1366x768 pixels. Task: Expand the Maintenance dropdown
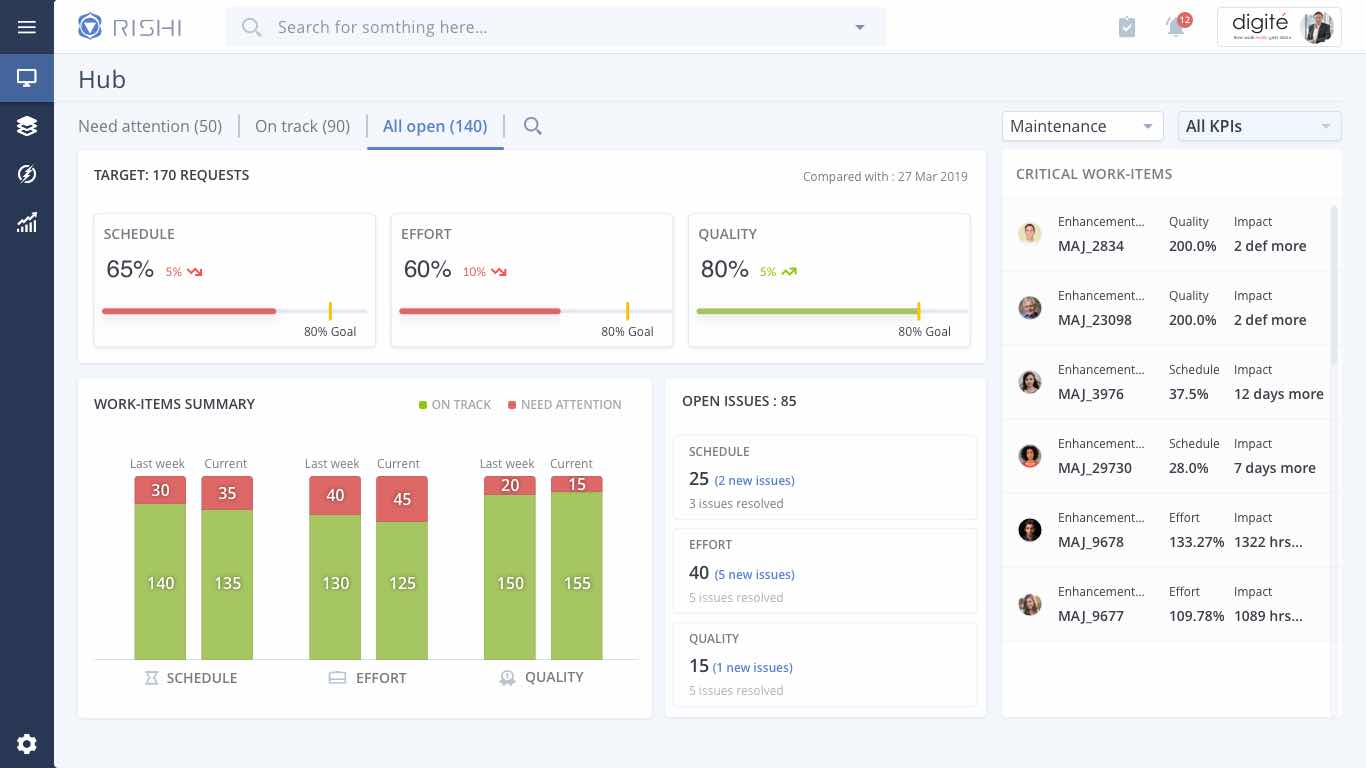1082,126
